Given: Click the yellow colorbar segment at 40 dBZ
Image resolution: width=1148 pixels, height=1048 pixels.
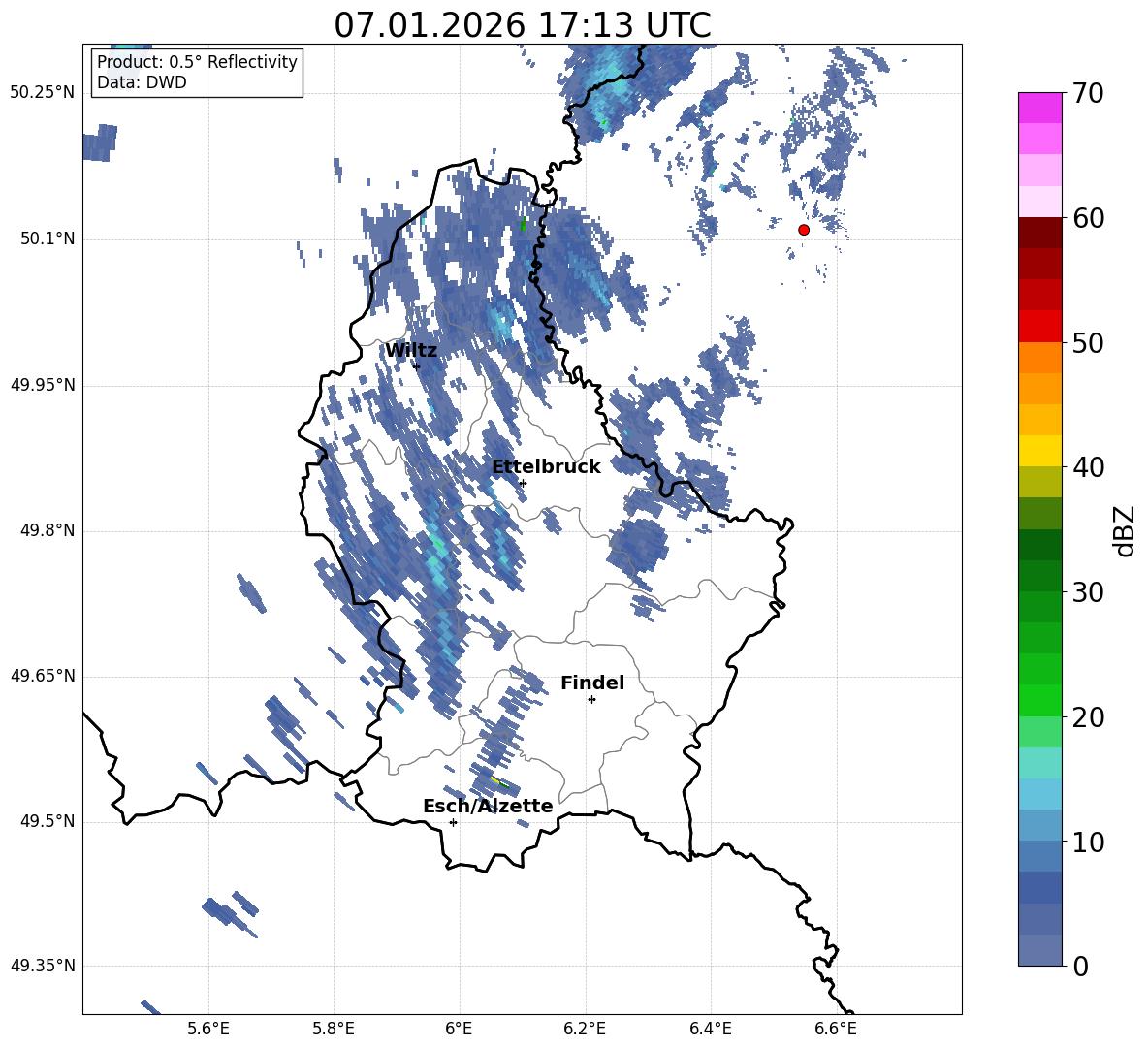Looking at the screenshot, I should click(x=1039, y=451).
